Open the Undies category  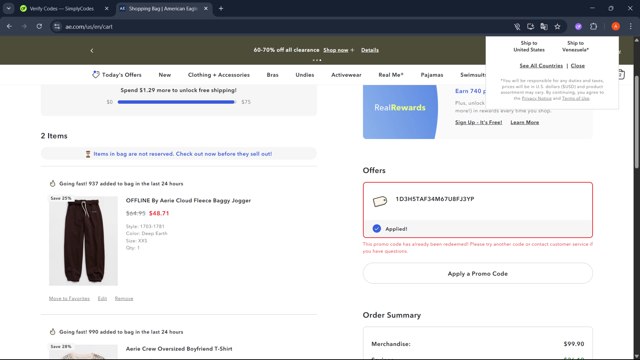pos(305,75)
